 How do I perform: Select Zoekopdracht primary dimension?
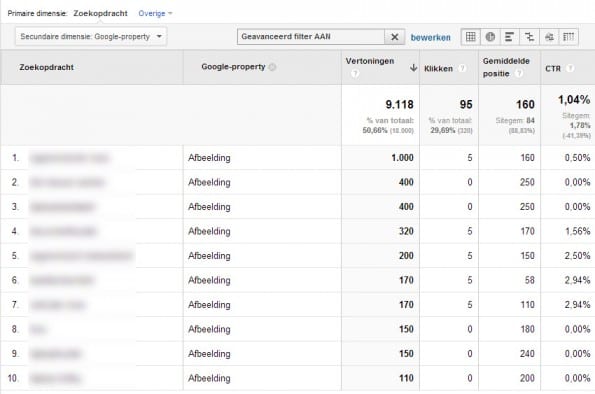click(100, 13)
